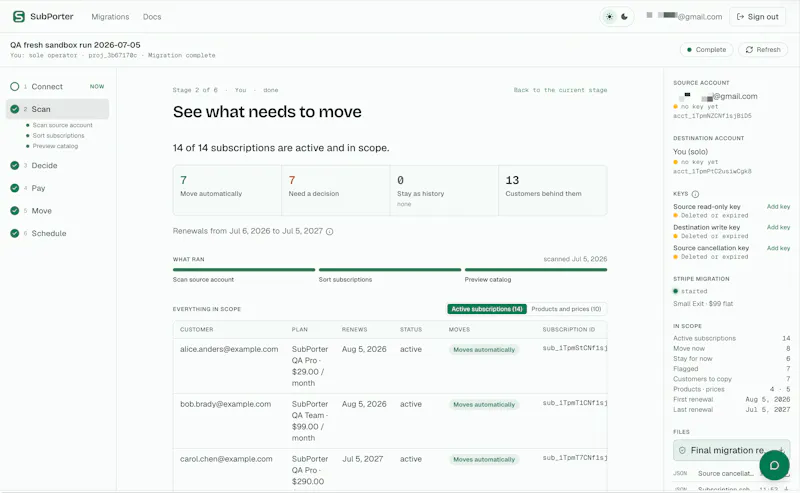The height and width of the screenshot is (493, 800).
Task: Open the chat support bubble
Action: (774, 465)
